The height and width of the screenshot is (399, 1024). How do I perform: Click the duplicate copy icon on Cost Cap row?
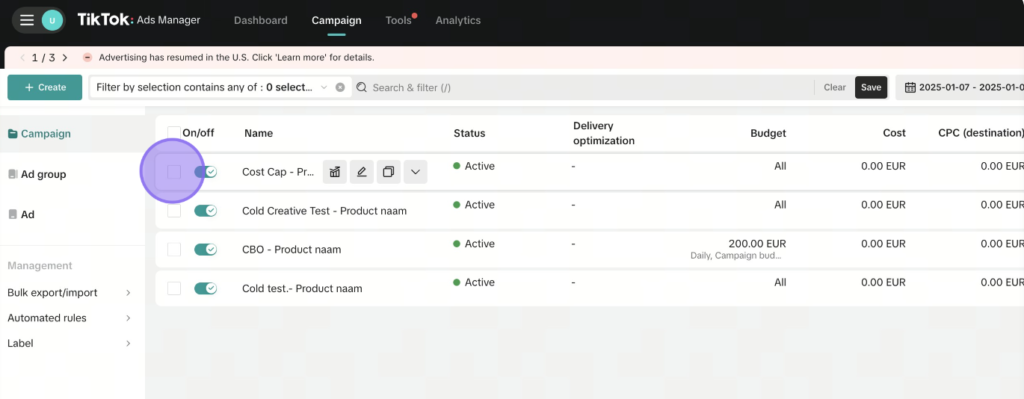389,172
